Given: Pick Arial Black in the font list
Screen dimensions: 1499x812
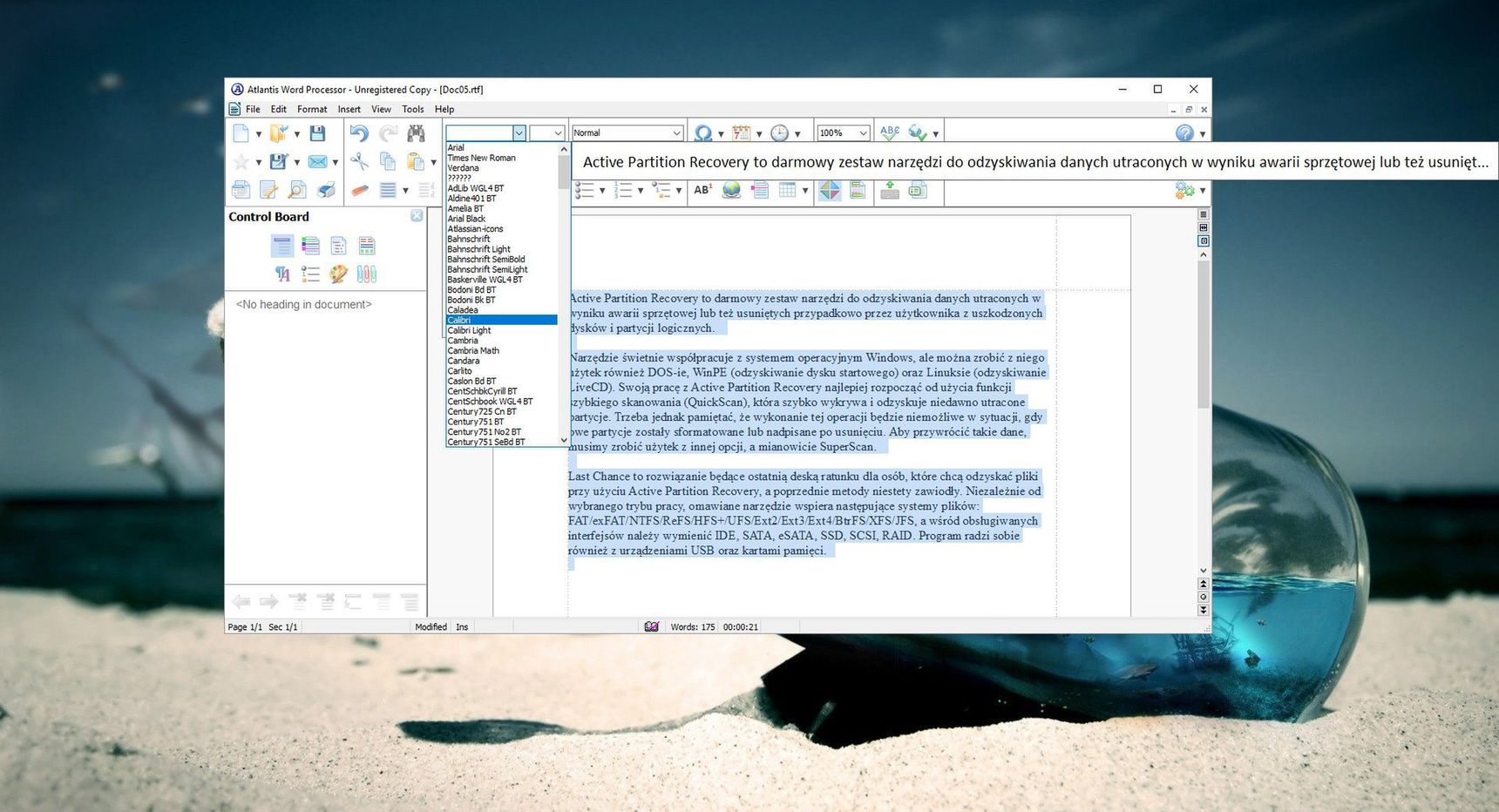Looking at the screenshot, I should [502, 219].
